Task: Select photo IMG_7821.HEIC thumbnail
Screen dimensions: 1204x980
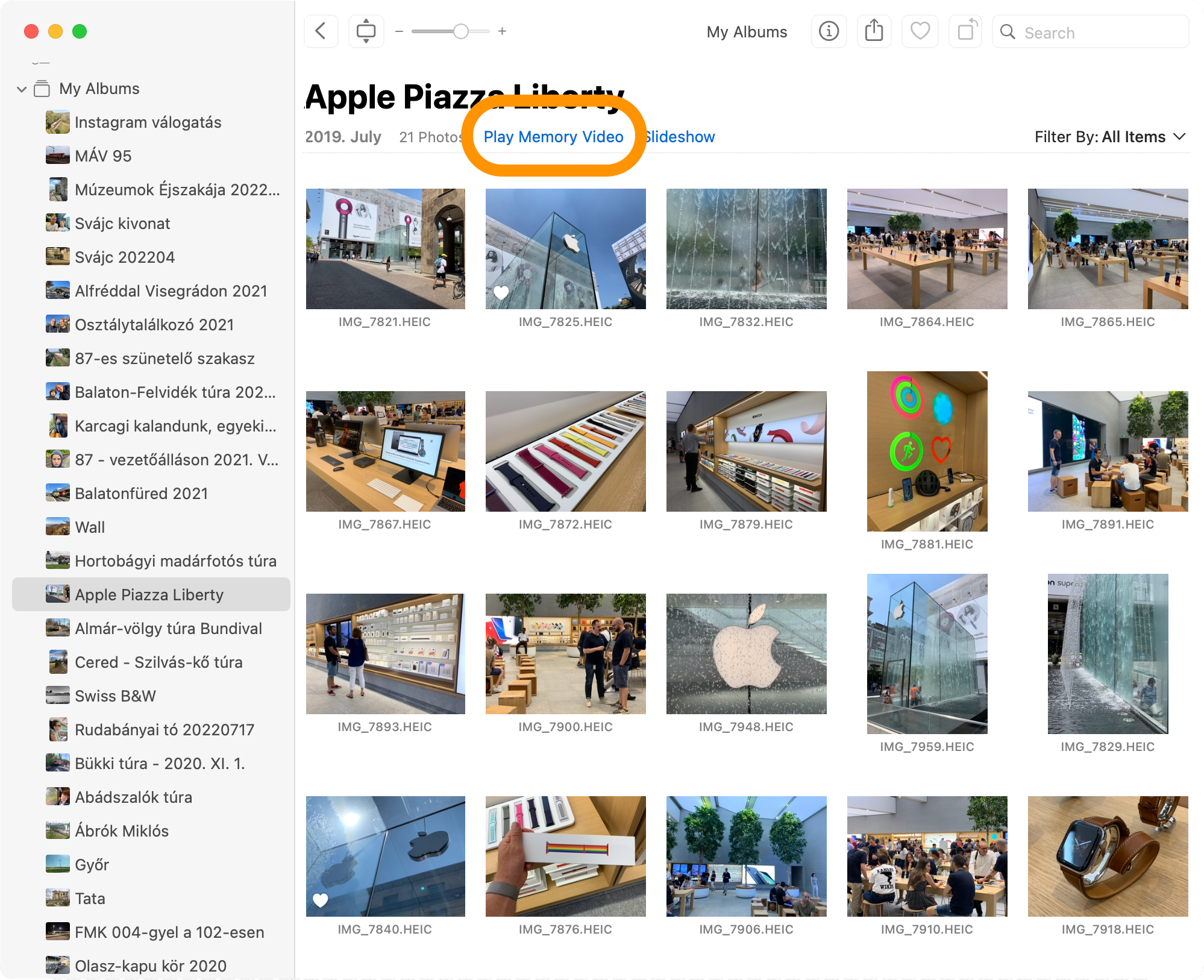Action: [x=386, y=249]
